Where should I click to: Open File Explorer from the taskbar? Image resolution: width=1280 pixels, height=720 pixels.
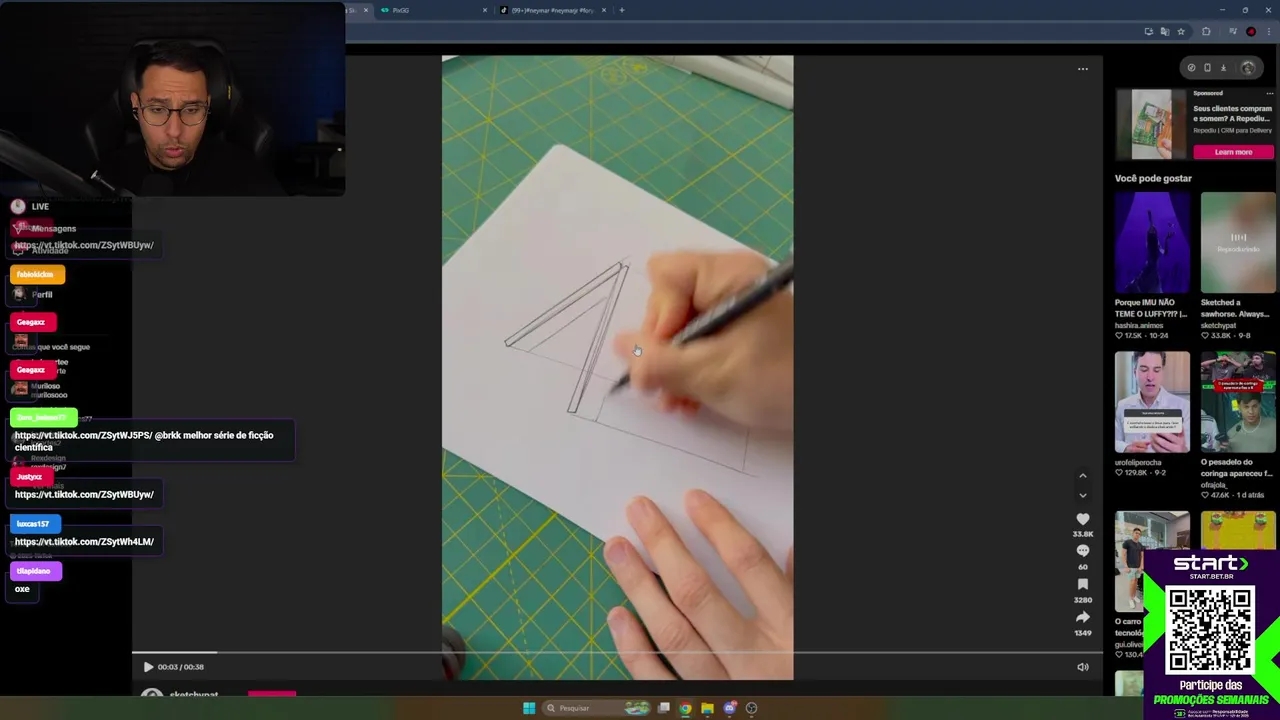707,708
